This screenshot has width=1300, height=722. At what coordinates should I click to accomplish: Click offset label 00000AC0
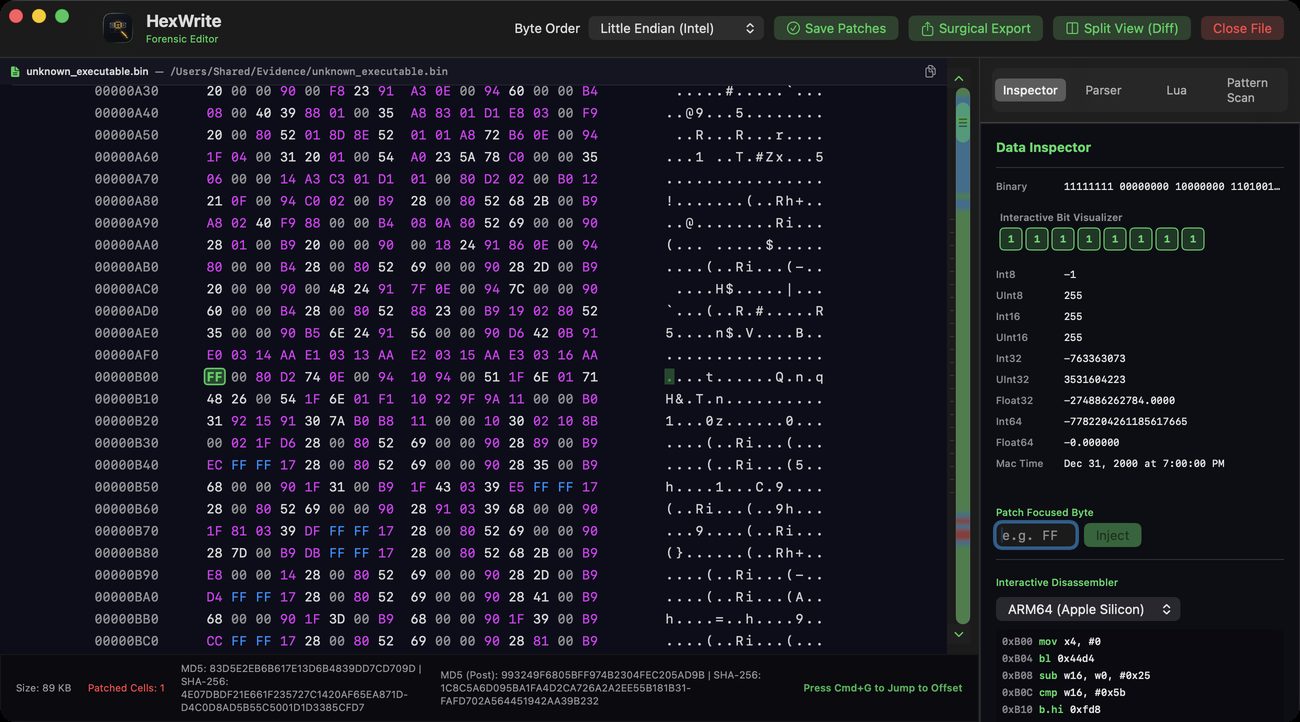[x=126, y=289]
